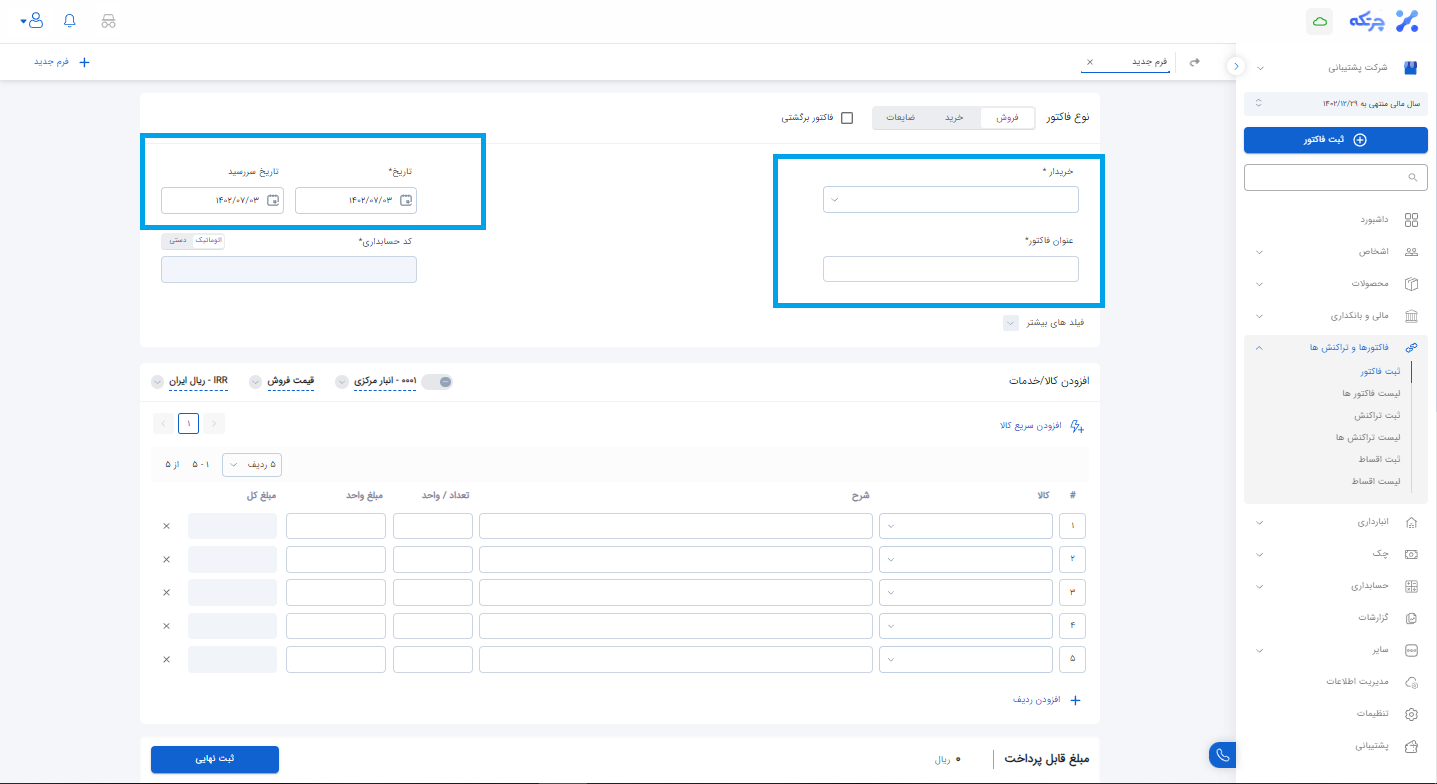Switch accounting code mode to اتوماتیک
1437x784 pixels.
coord(207,241)
